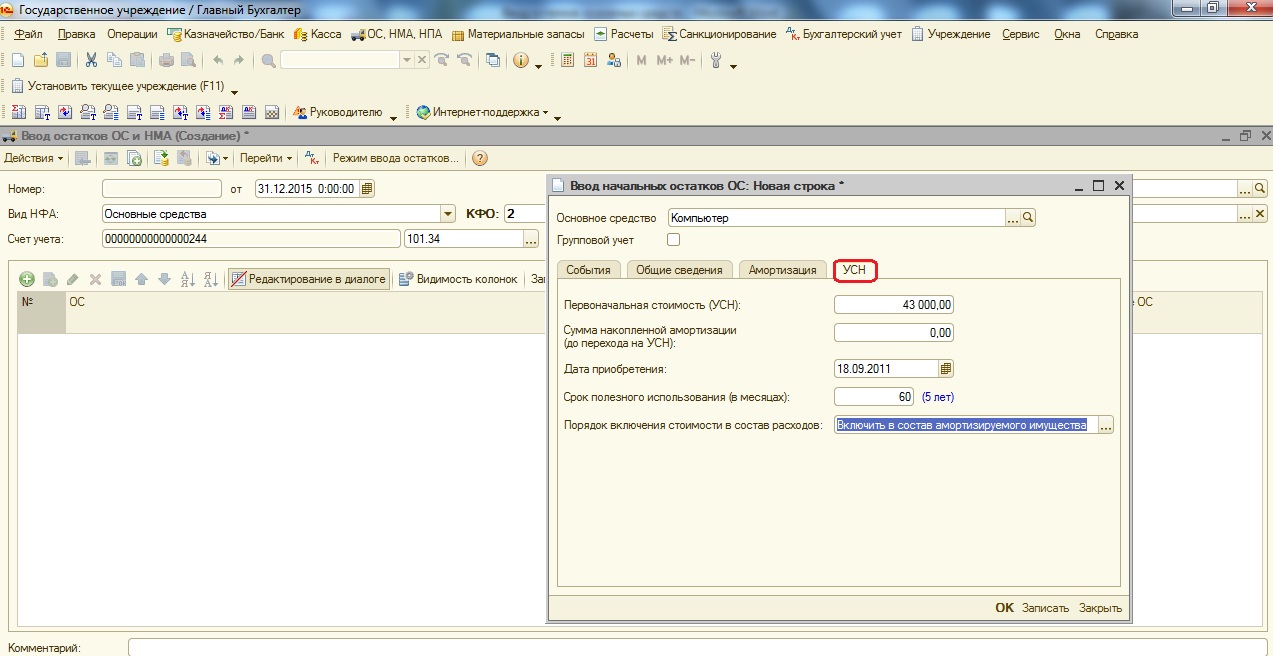Image resolution: width=1273 pixels, height=656 pixels.
Task: Click the scissors cut icon
Action: pyautogui.click(x=91, y=60)
